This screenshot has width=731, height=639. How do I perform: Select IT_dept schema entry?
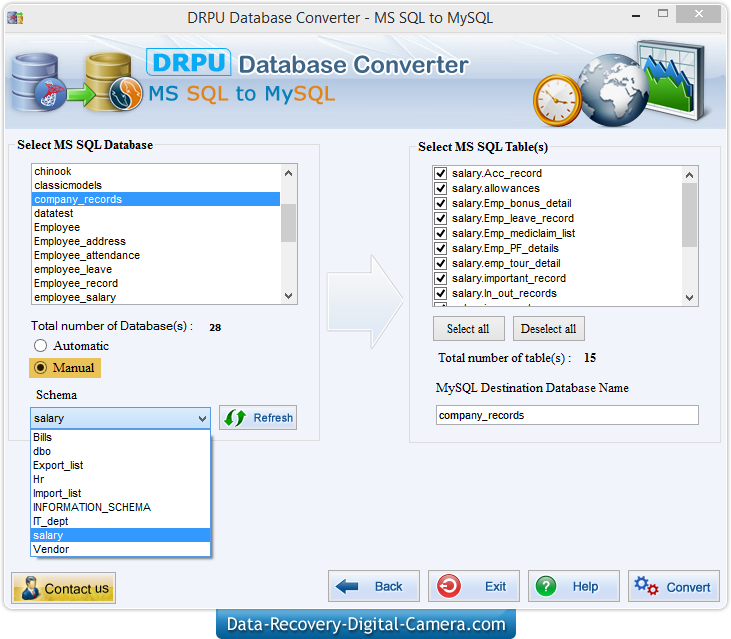(120, 521)
